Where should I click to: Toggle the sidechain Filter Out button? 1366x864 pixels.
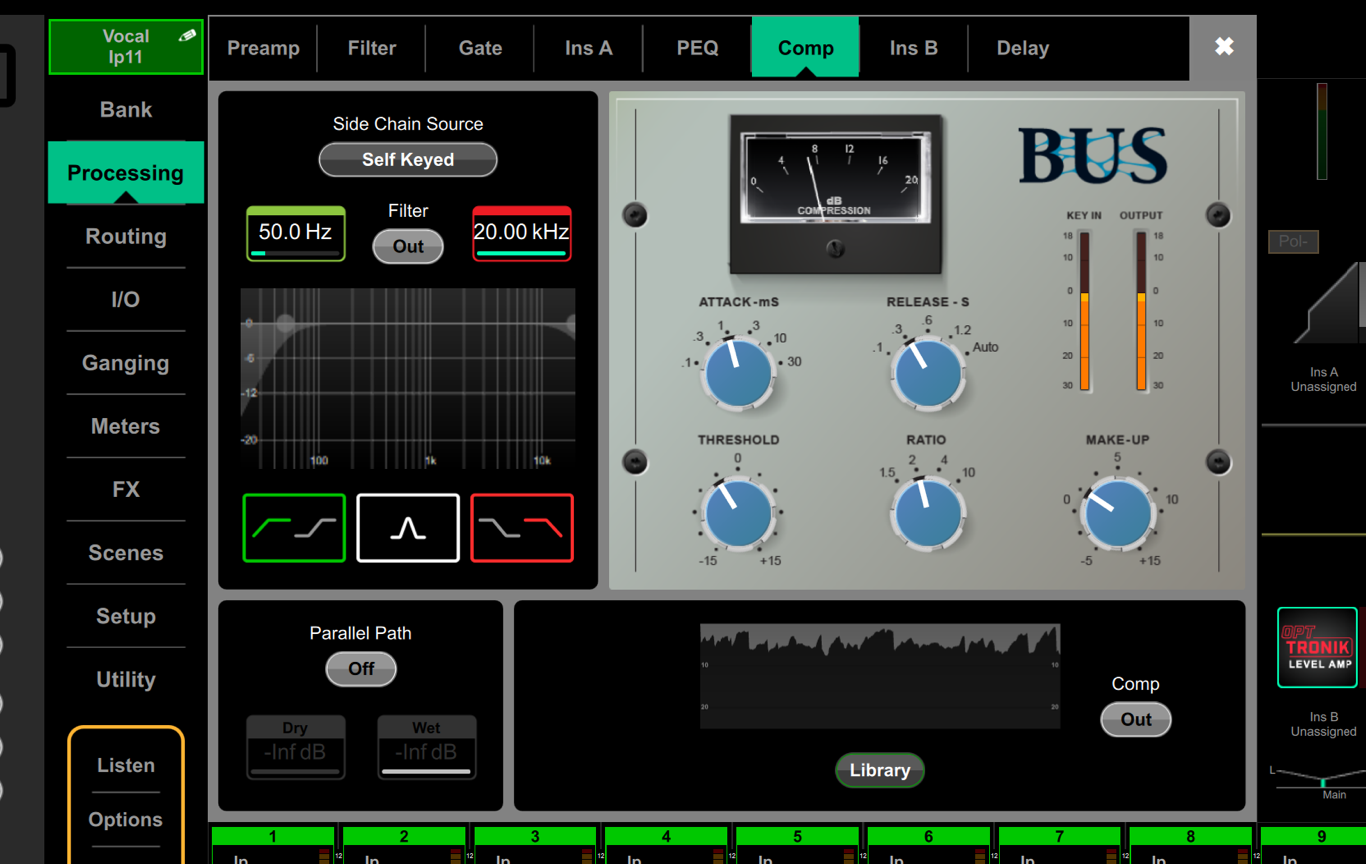point(408,246)
